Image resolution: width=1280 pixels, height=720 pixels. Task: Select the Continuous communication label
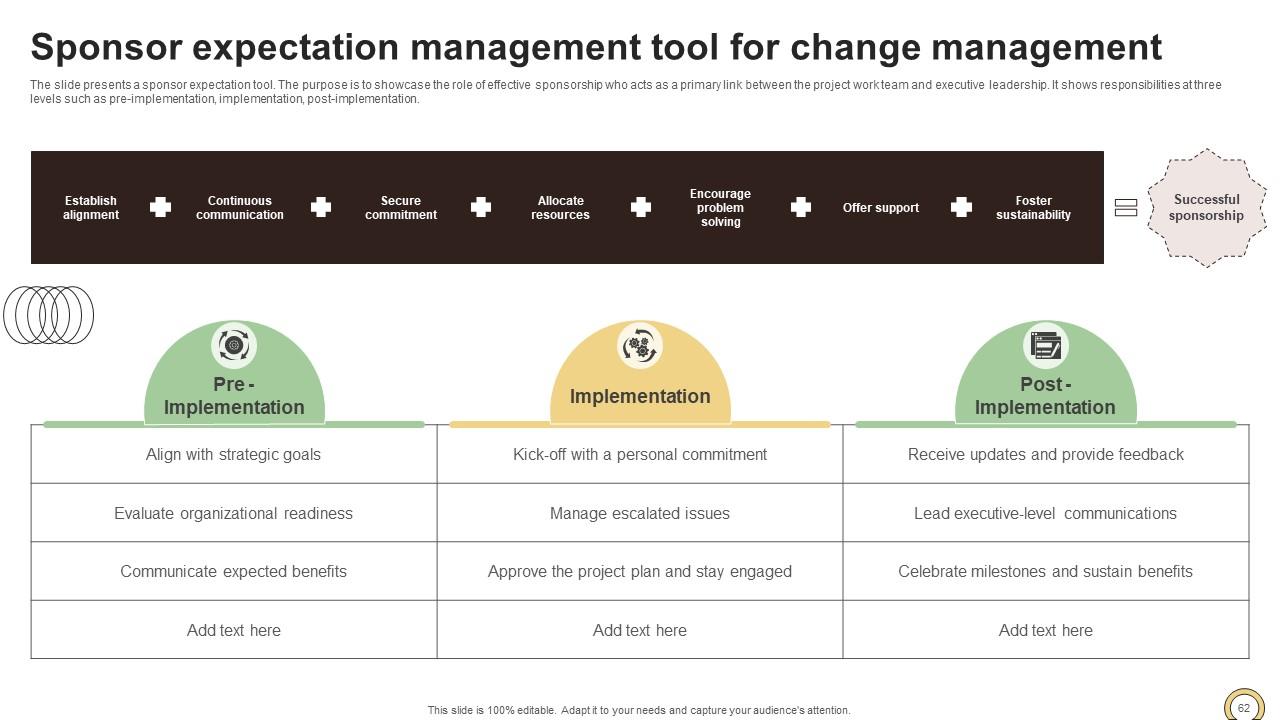[x=240, y=208]
